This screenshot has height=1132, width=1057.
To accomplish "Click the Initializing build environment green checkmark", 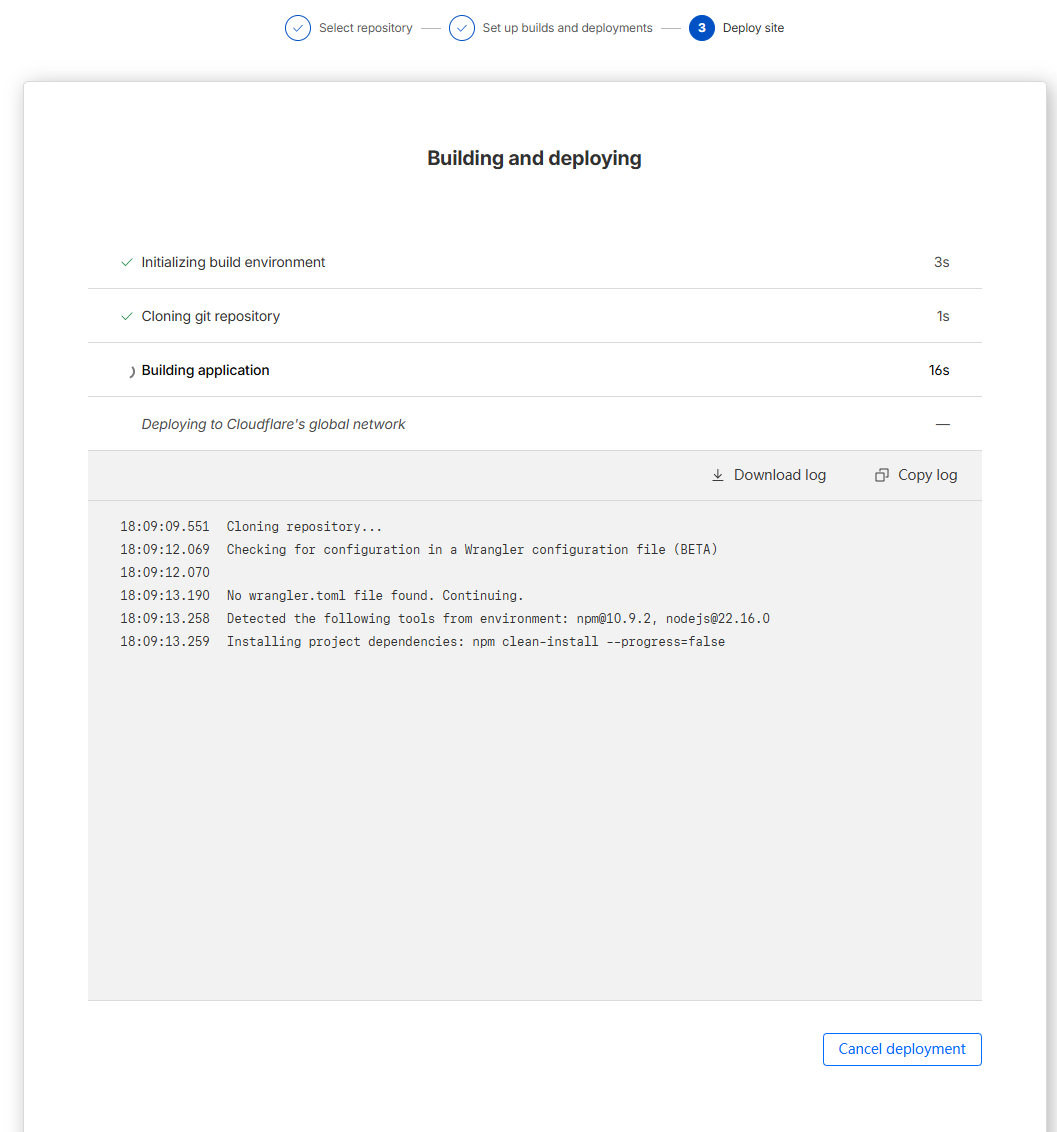I will pos(127,263).
